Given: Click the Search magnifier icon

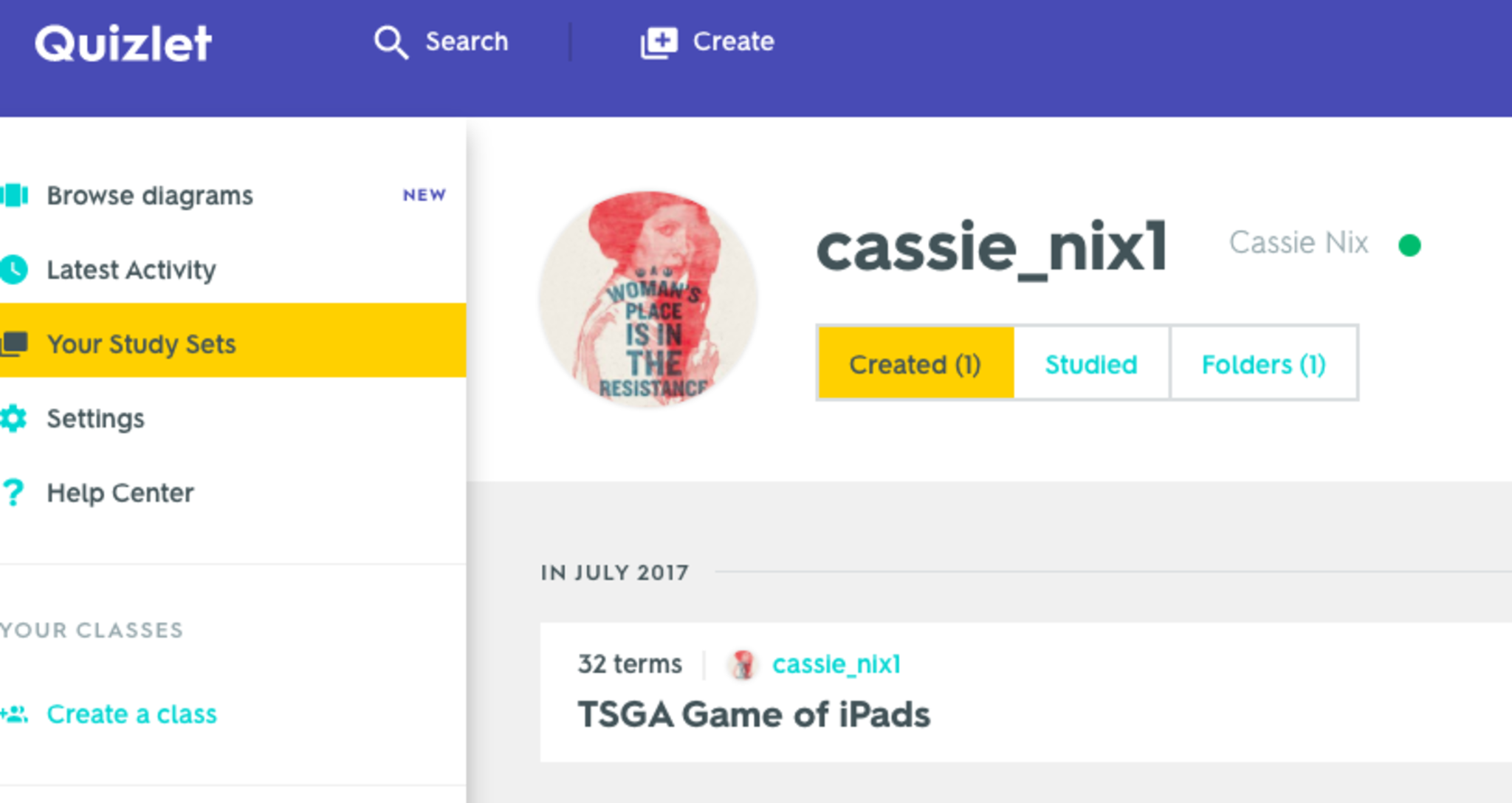Looking at the screenshot, I should click(390, 42).
